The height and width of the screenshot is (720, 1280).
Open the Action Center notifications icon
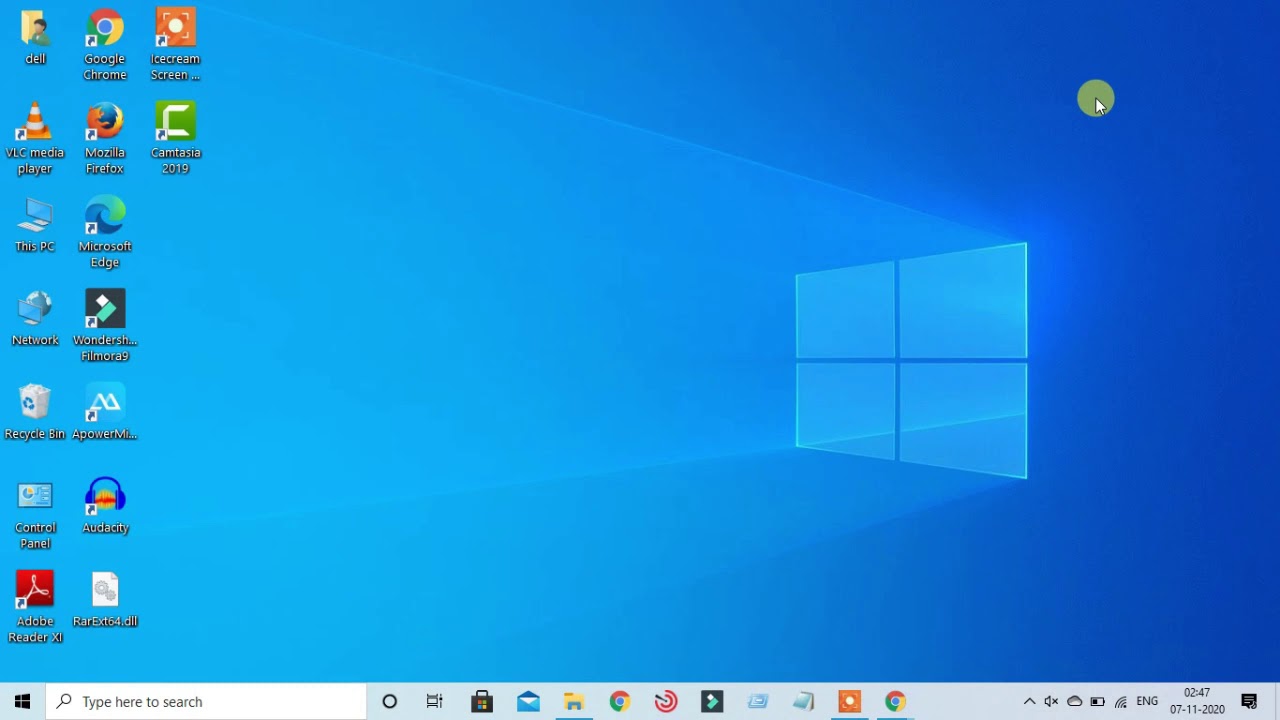pos(1249,701)
